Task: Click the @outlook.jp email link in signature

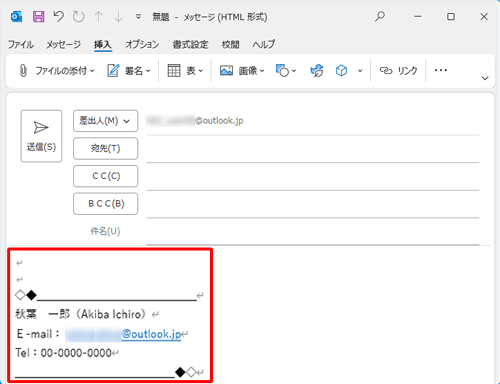Action: [x=151, y=334]
